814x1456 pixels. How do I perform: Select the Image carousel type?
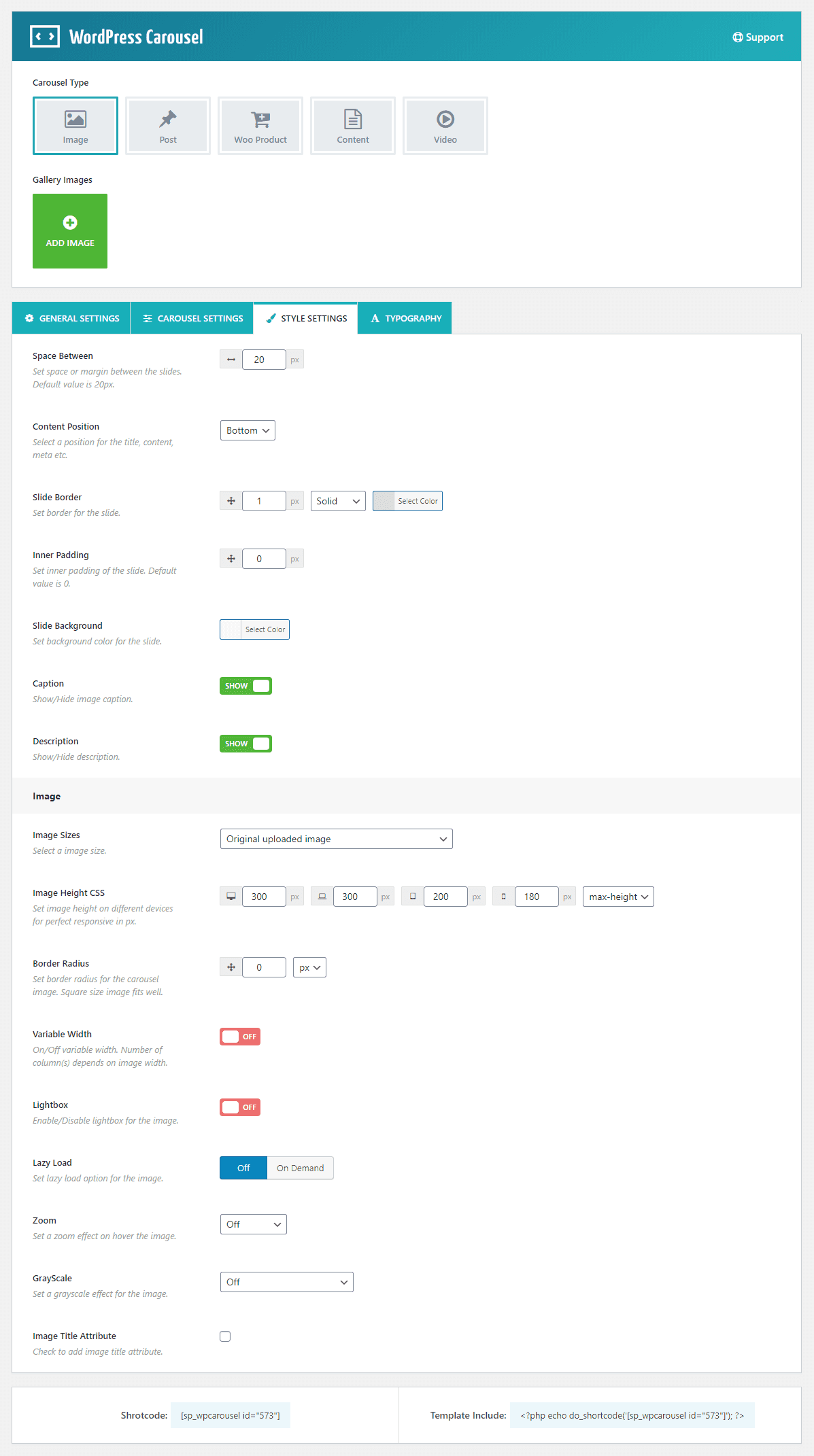click(x=75, y=126)
